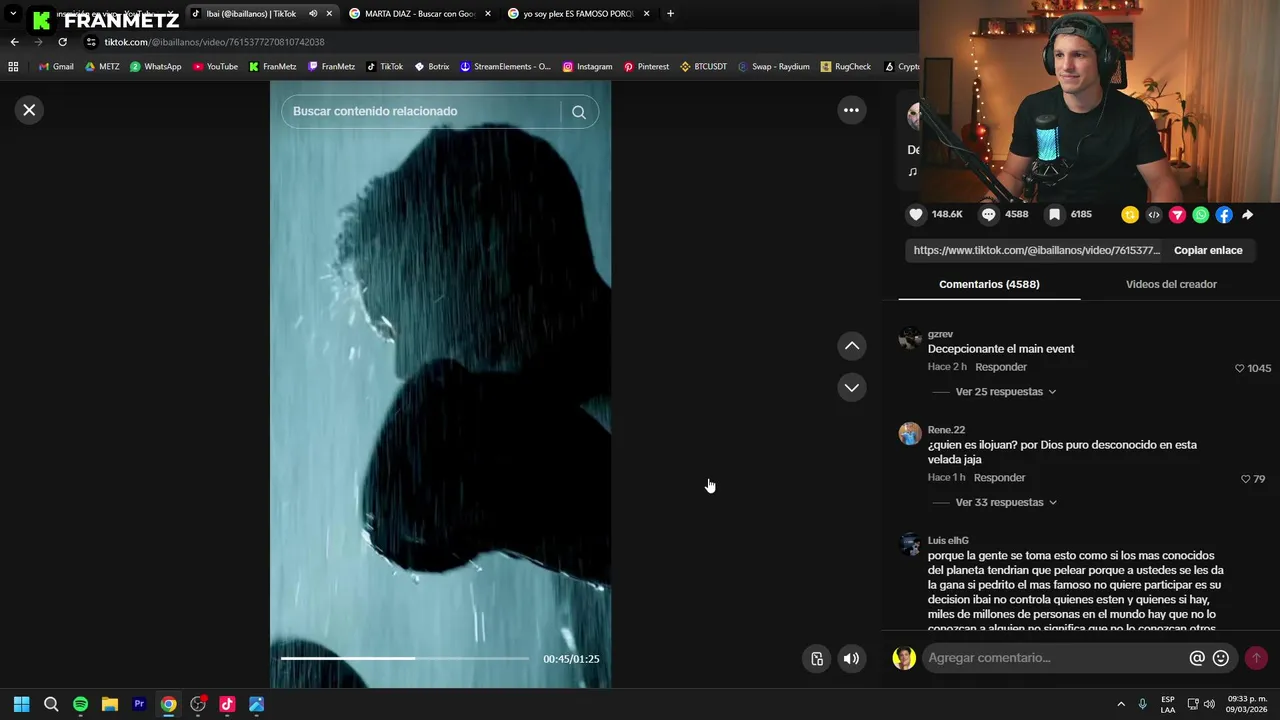Viewport: 1280px width, 720px height.
Task: Insert a mention with the @ icon
Action: point(1197,658)
